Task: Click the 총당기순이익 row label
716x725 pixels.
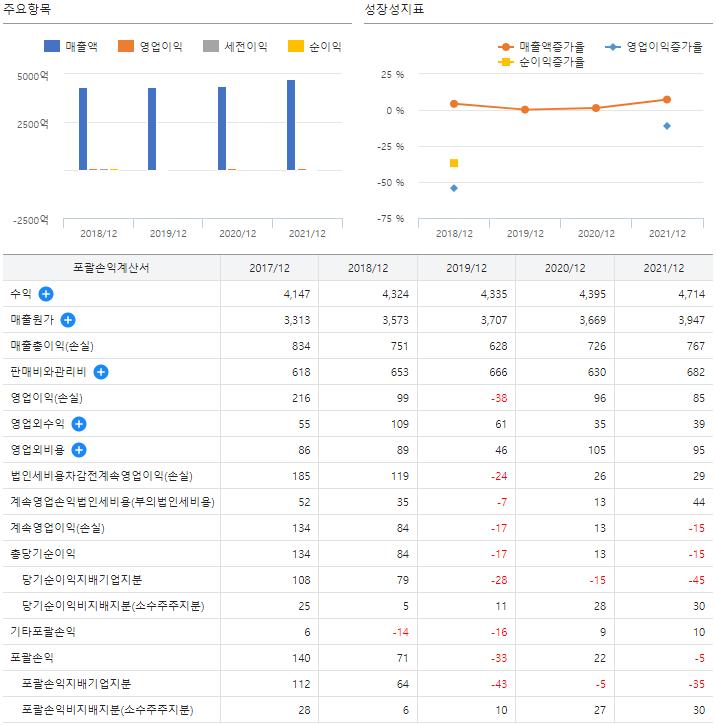Action: point(43,553)
